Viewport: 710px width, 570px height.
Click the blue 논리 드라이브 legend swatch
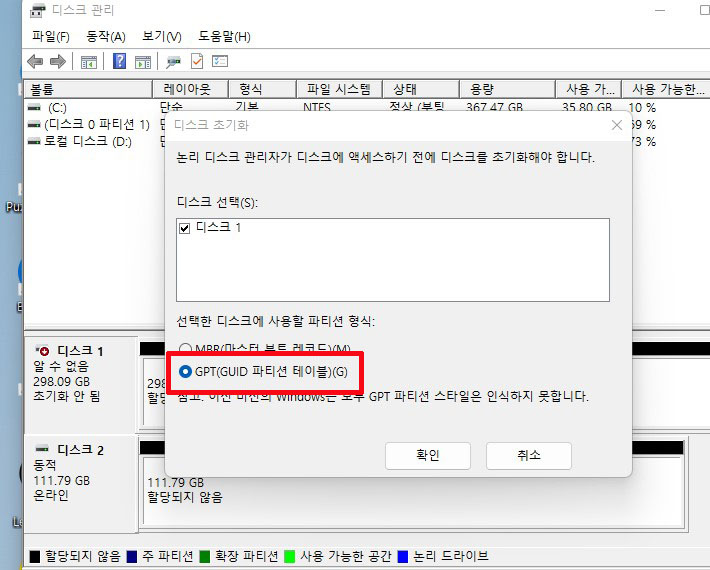[x=403, y=556]
